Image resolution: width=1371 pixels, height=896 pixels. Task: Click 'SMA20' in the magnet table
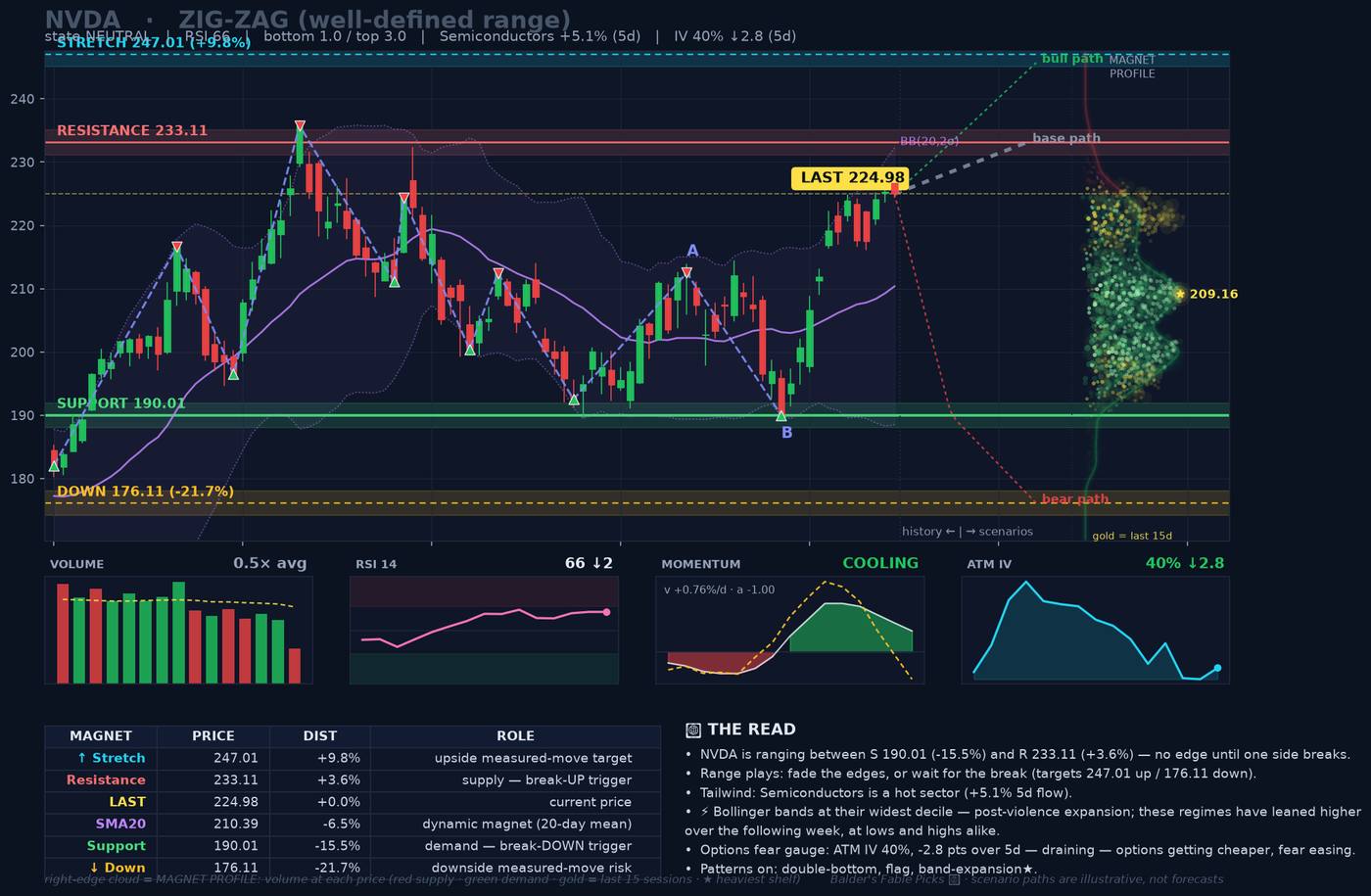120,825
